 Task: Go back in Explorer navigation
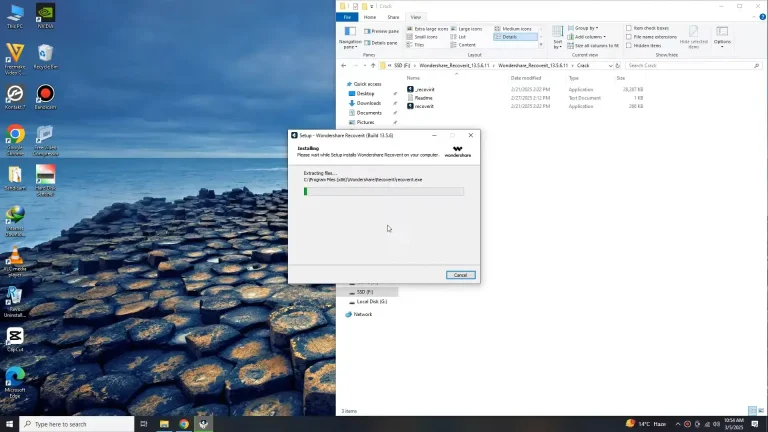pyautogui.click(x=343, y=66)
